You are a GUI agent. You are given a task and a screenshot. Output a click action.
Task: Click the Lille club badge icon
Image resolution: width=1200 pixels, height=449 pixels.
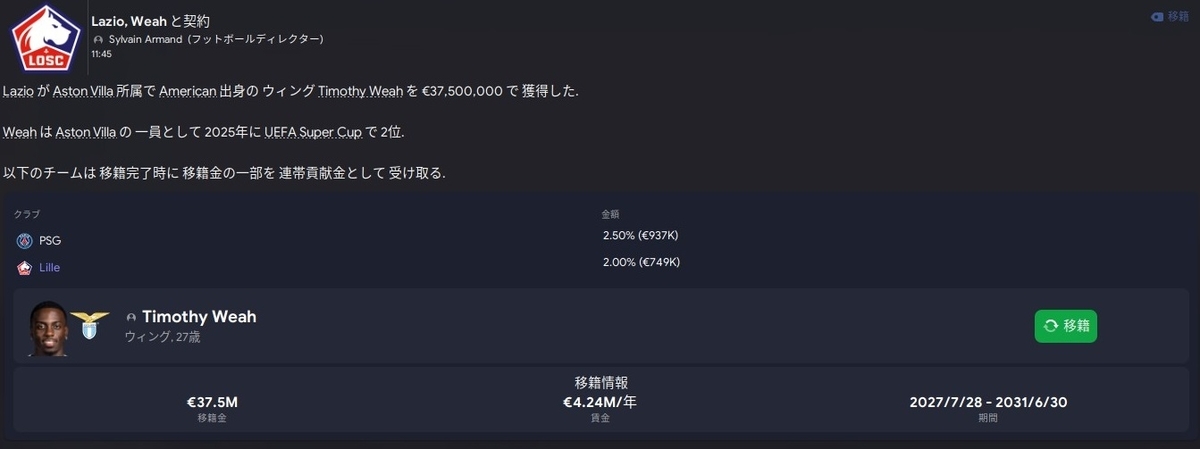(x=24, y=268)
